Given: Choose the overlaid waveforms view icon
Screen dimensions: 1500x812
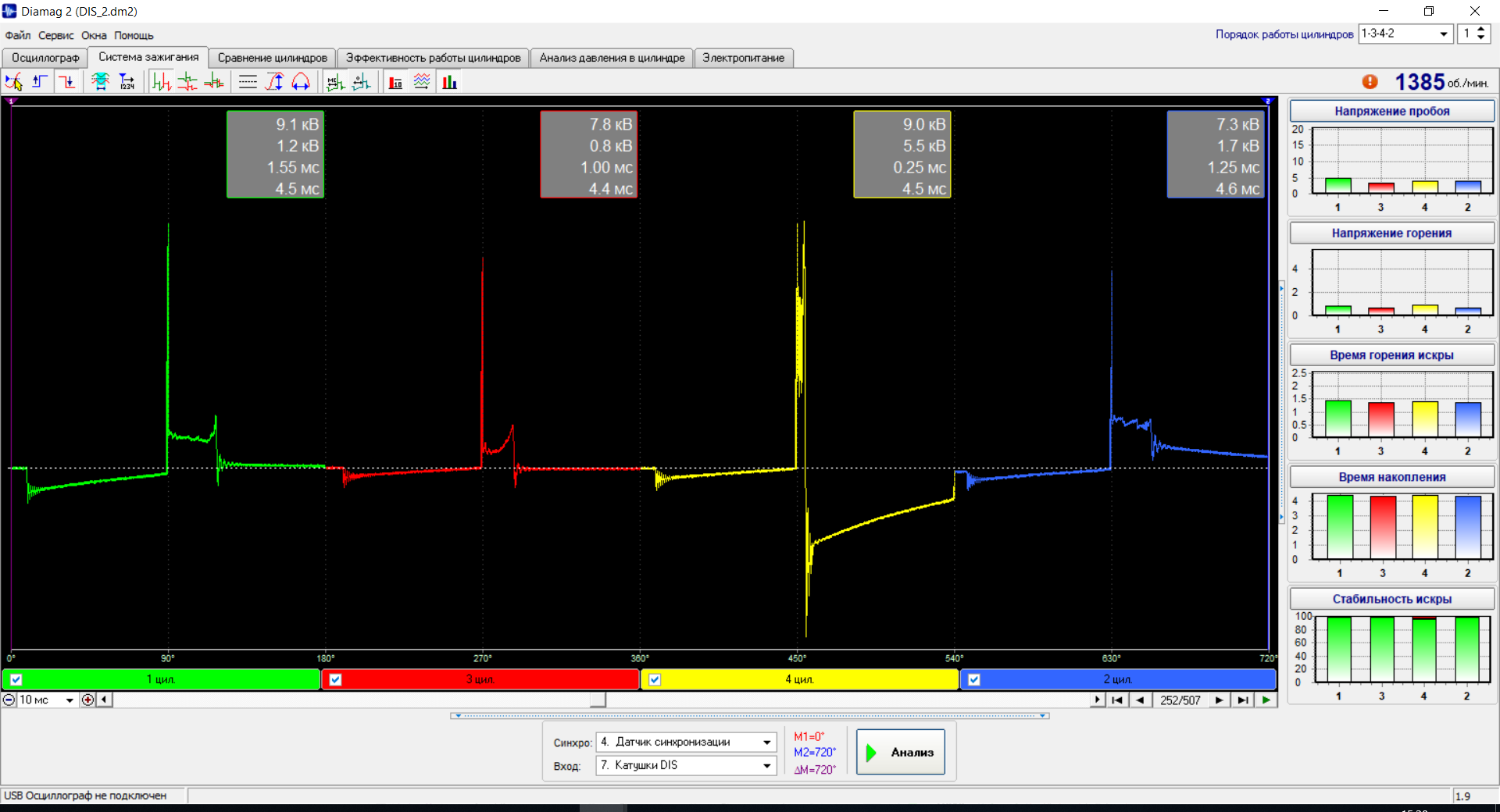Looking at the screenshot, I should pyautogui.click(x=214, y=82).
